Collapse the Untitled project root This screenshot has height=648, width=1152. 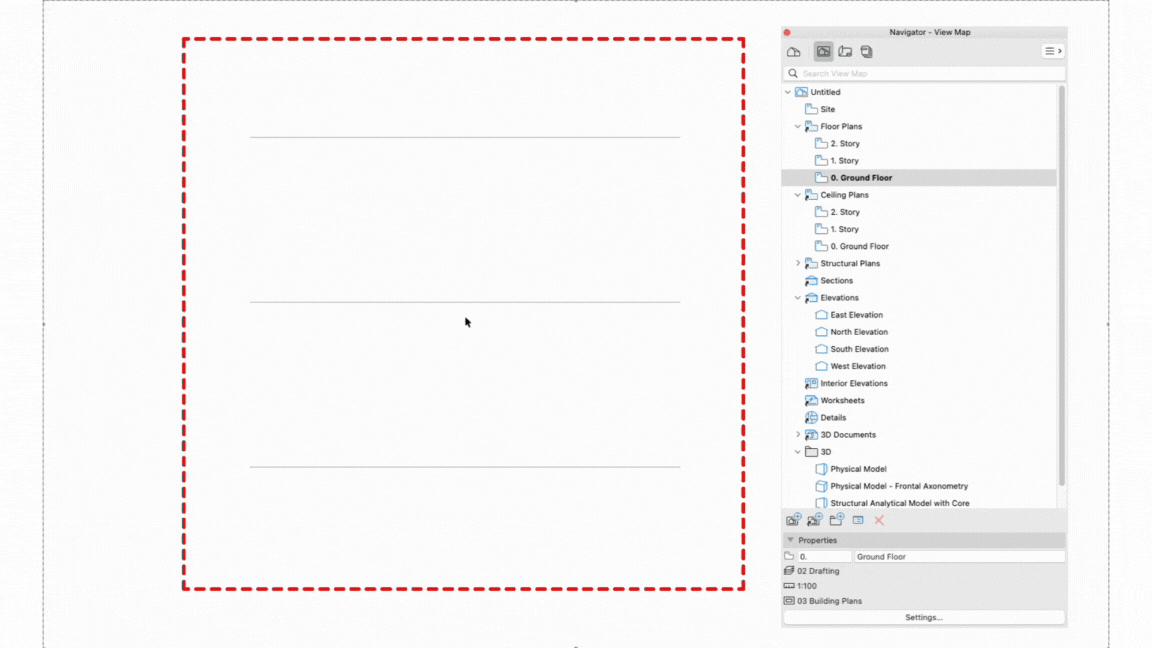pos(788,93)
